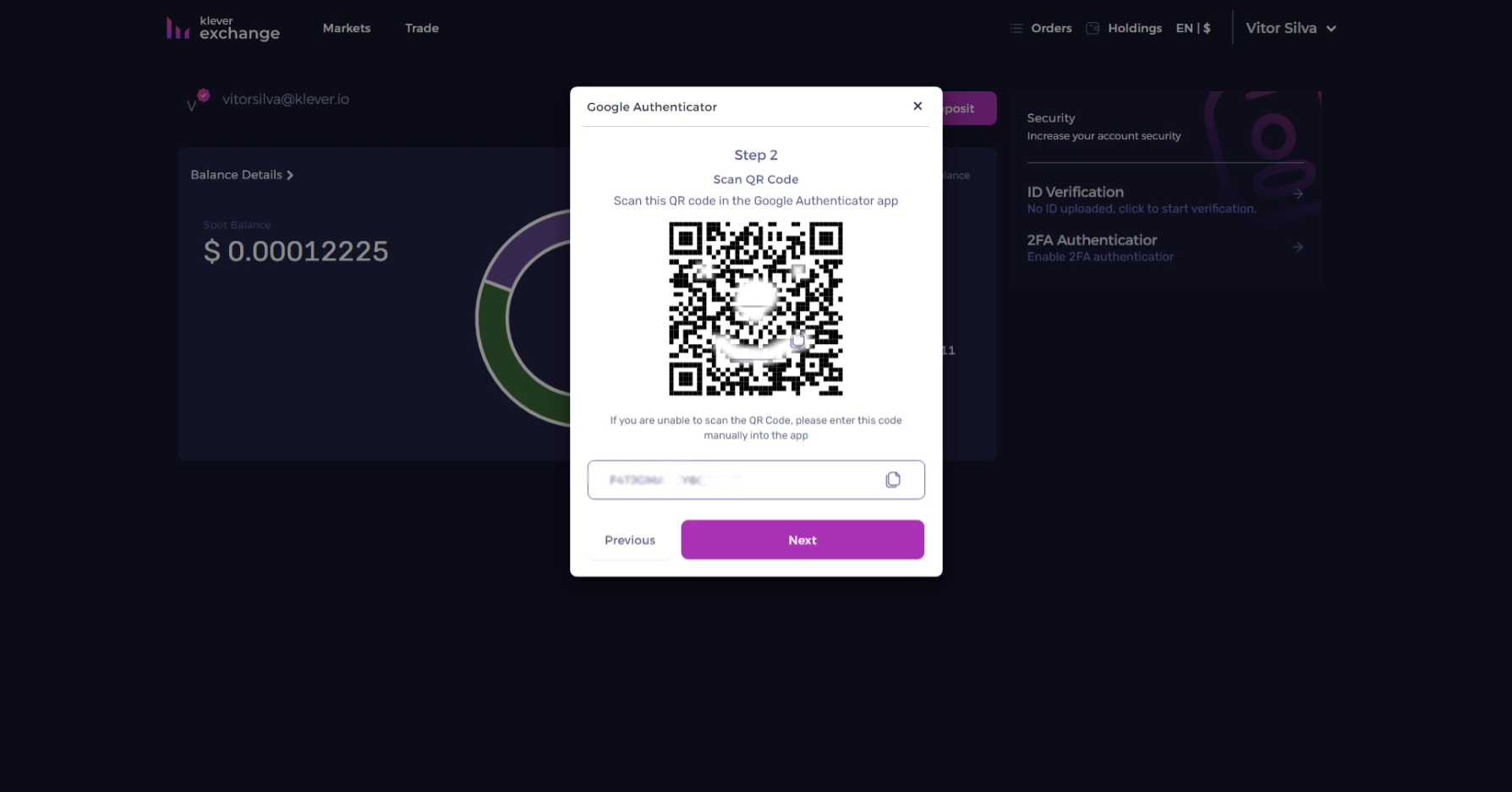
Task: Open the Orders list icon
Action: click(x=1015, y=28)
